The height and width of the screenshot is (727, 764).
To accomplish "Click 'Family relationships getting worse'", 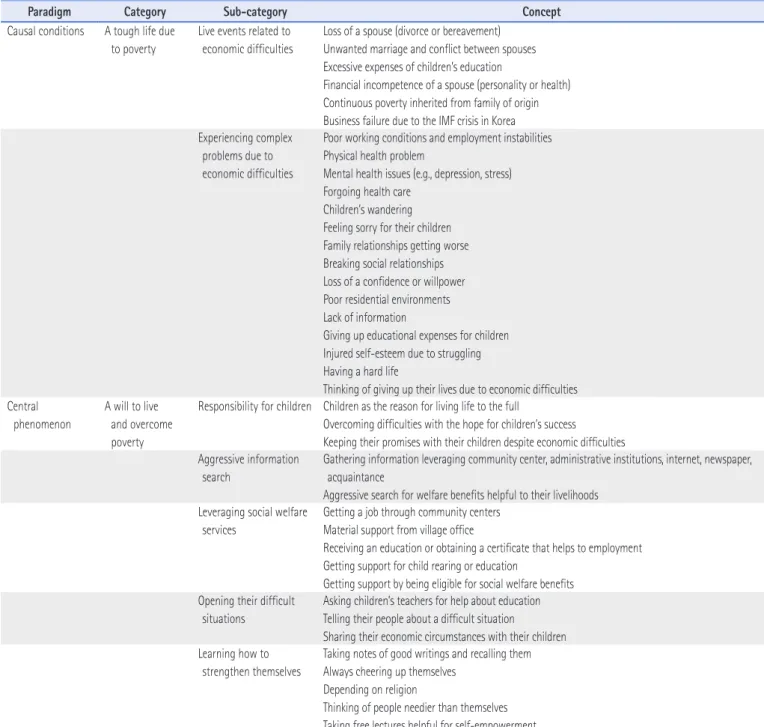I will click(x=396, y=246).
